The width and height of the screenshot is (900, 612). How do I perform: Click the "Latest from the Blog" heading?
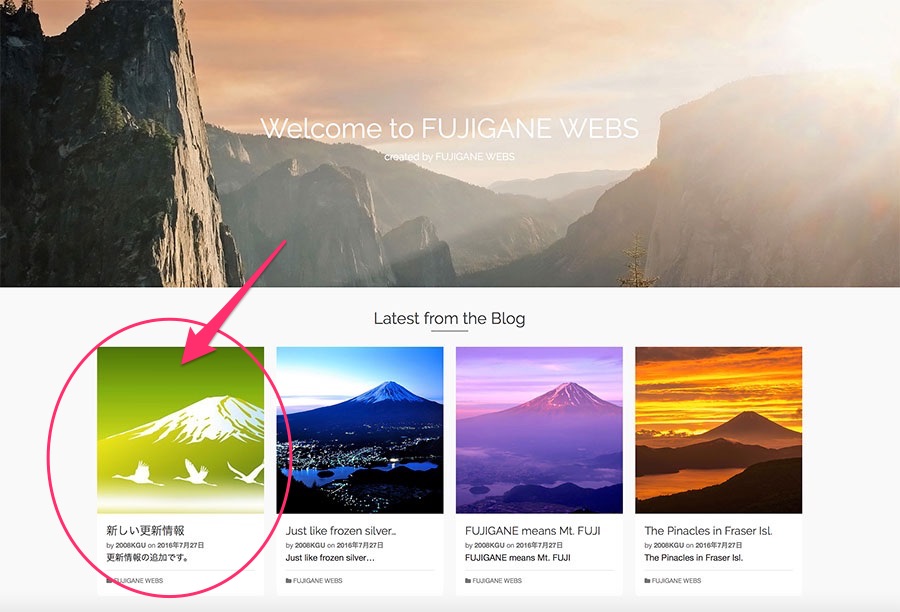pyautogui.click(x=449, y=318)
